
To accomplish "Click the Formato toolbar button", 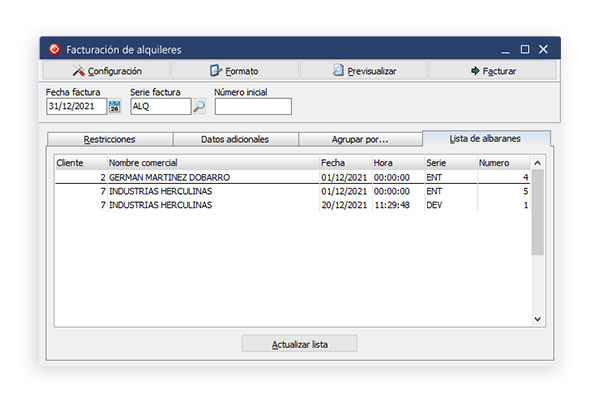I will coord(234,71).
